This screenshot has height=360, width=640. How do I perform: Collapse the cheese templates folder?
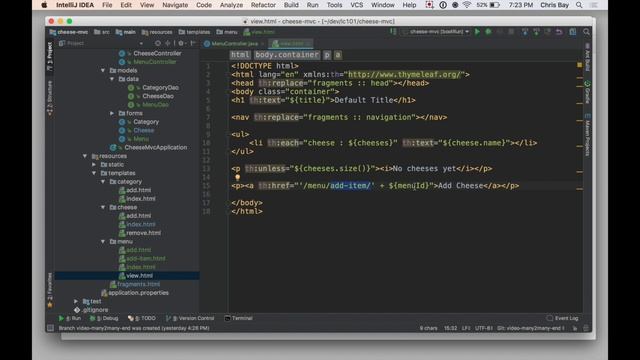click(103, 207)
